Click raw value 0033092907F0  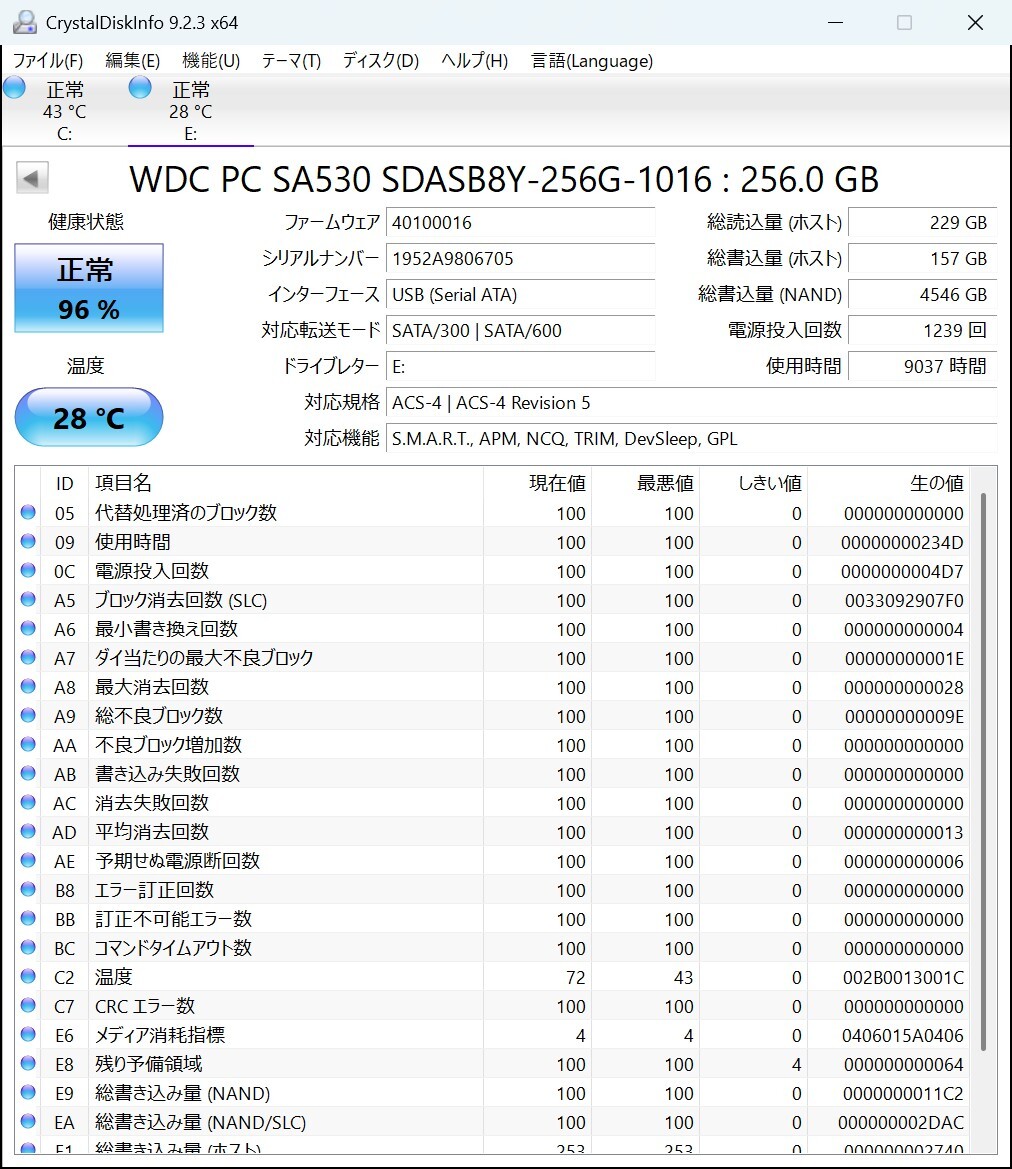[x=904, y=601]
